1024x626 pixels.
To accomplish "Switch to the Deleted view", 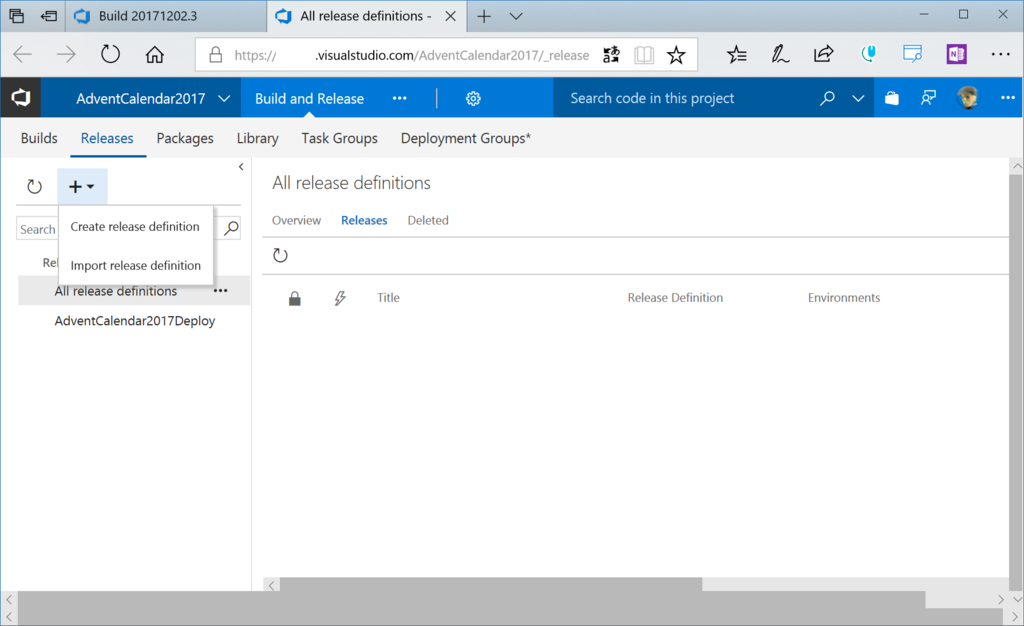I will point(428,221).
